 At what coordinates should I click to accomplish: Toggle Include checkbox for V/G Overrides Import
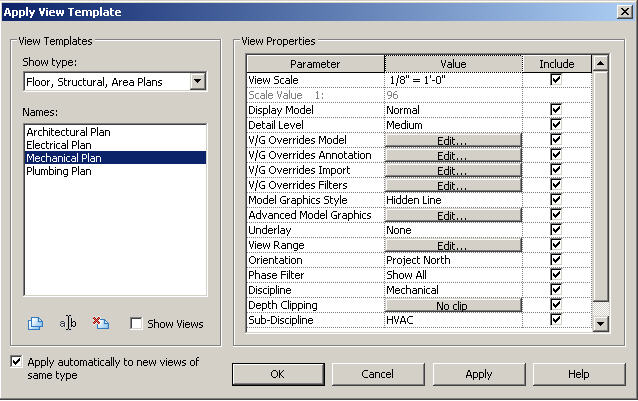pos(556,170)
